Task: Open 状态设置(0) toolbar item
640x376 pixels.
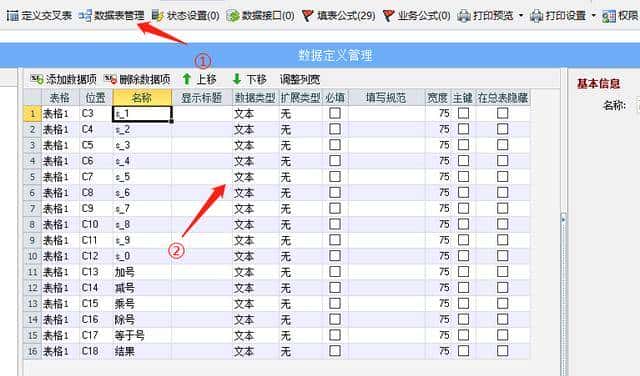Action: pos(186,16)
